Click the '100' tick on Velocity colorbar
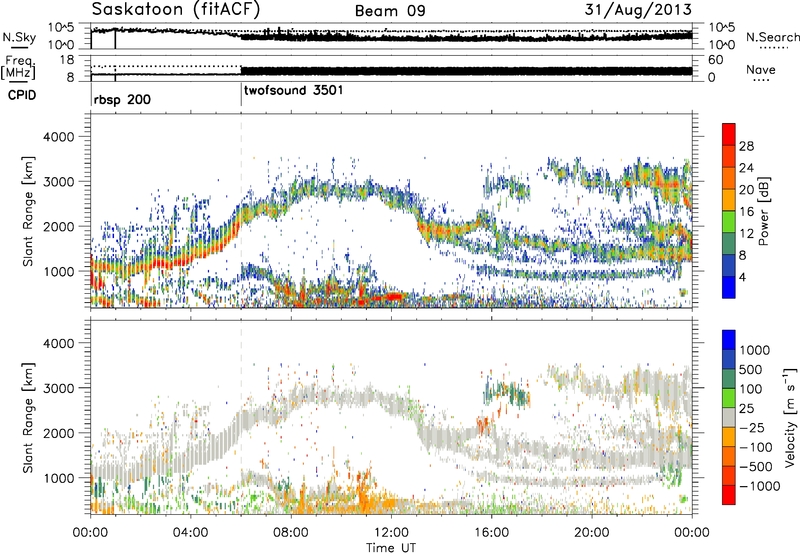Image resolution: width=800 pixels, height=554 pixels. pyautogui.click(x=751, y=389)
